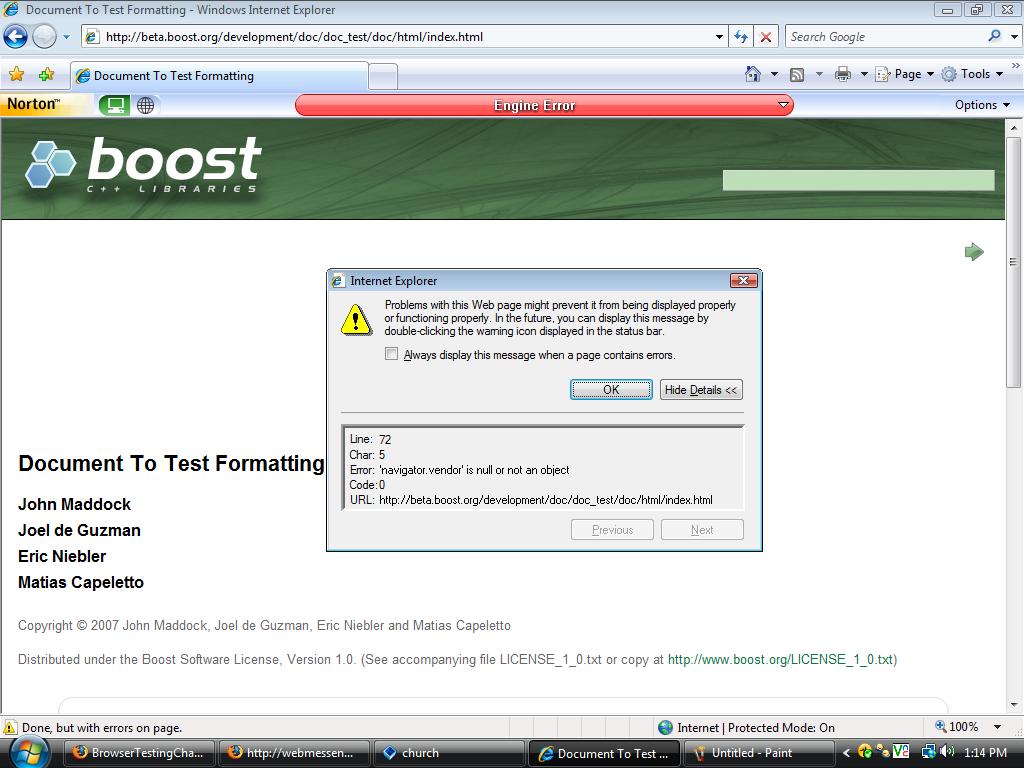Switch to webmessen... Firefox taskbar item
This screenshot has width=1024, height=768.
coord(294,753)
